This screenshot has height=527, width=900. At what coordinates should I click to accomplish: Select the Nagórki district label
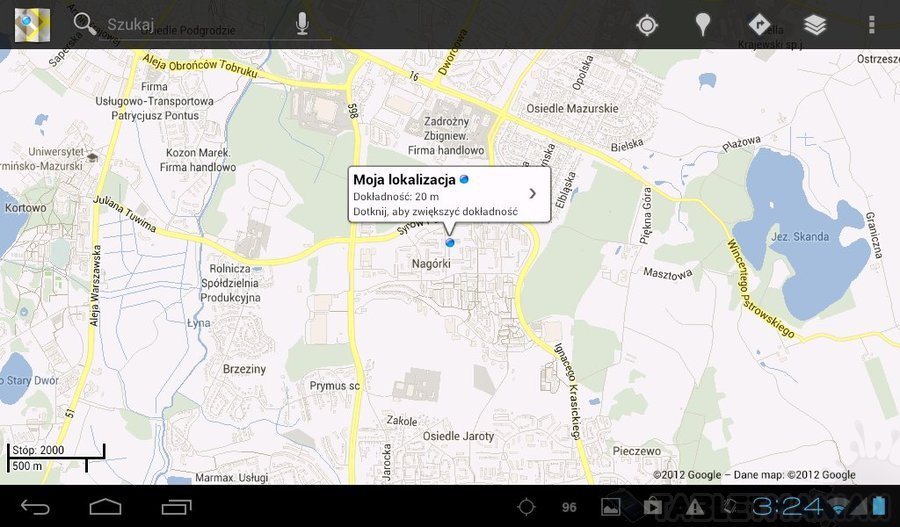point(431,264)
